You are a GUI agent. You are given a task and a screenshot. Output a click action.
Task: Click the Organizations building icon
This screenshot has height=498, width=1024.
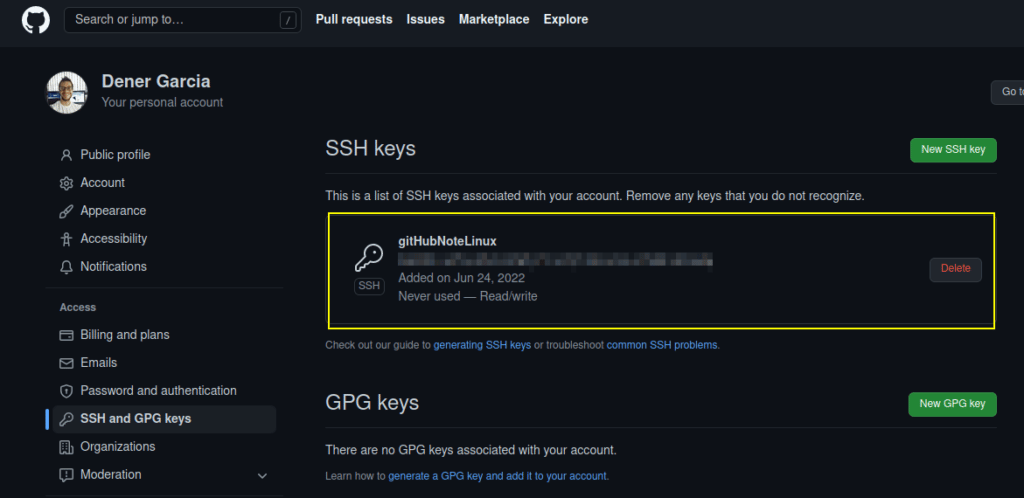pyautogui.click(x=66, y=447)
